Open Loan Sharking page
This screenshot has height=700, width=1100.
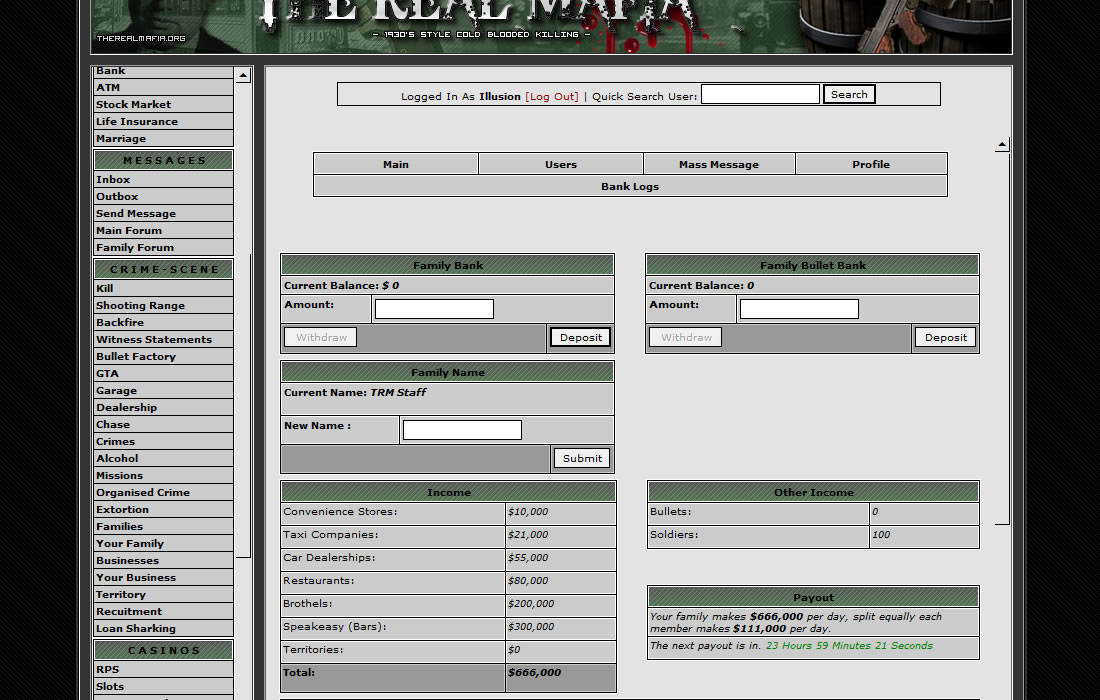point(136,628)
